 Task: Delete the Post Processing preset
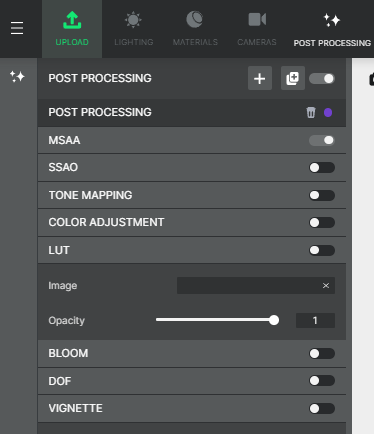(x=311, y=112)
